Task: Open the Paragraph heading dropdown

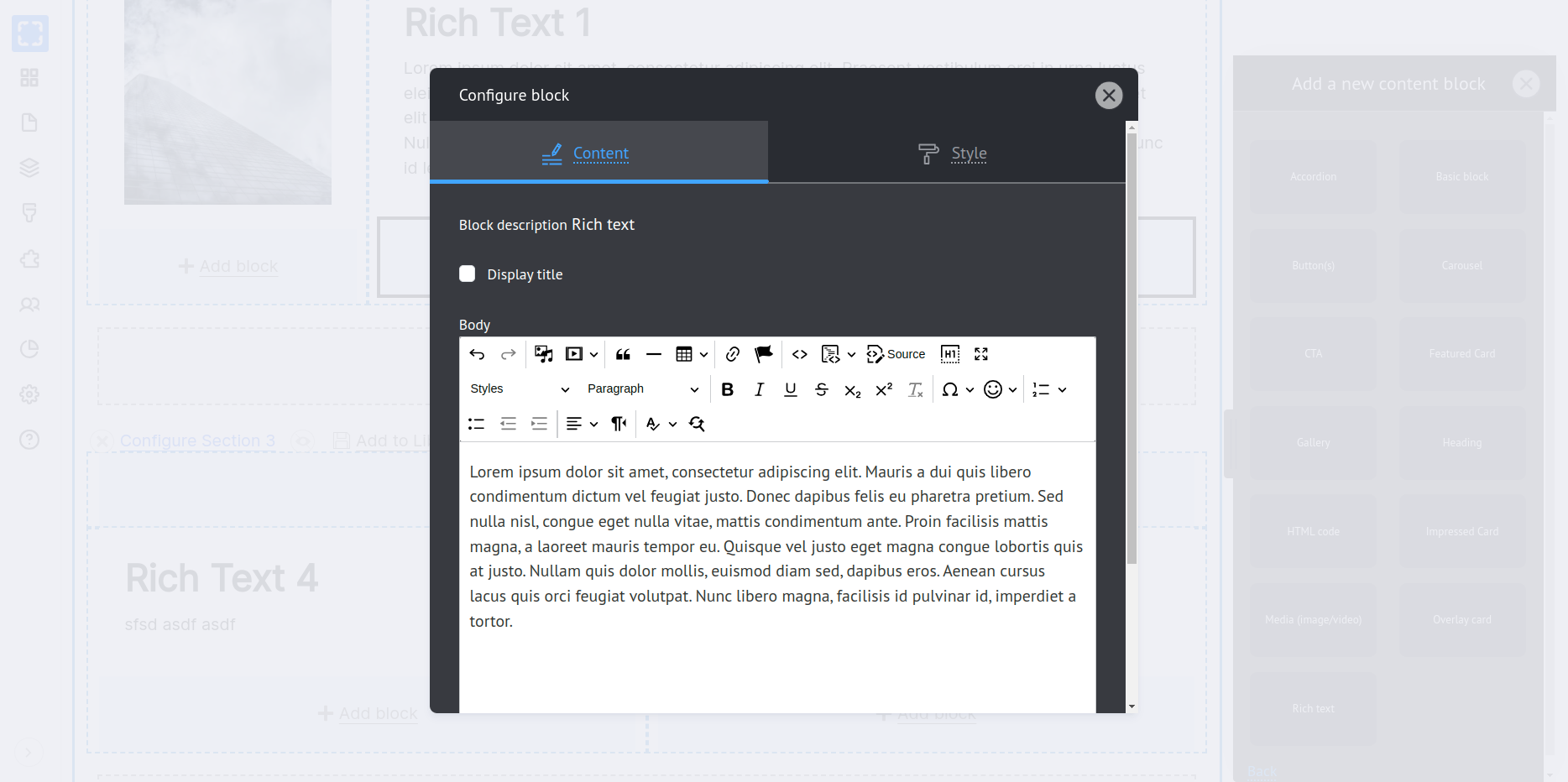Action: 643,389
